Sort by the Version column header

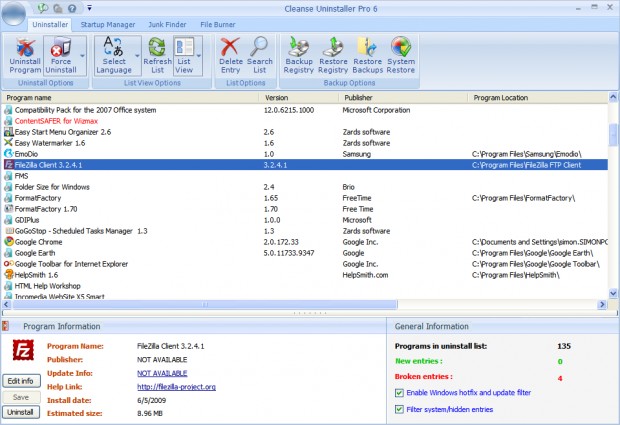[299, 98]
